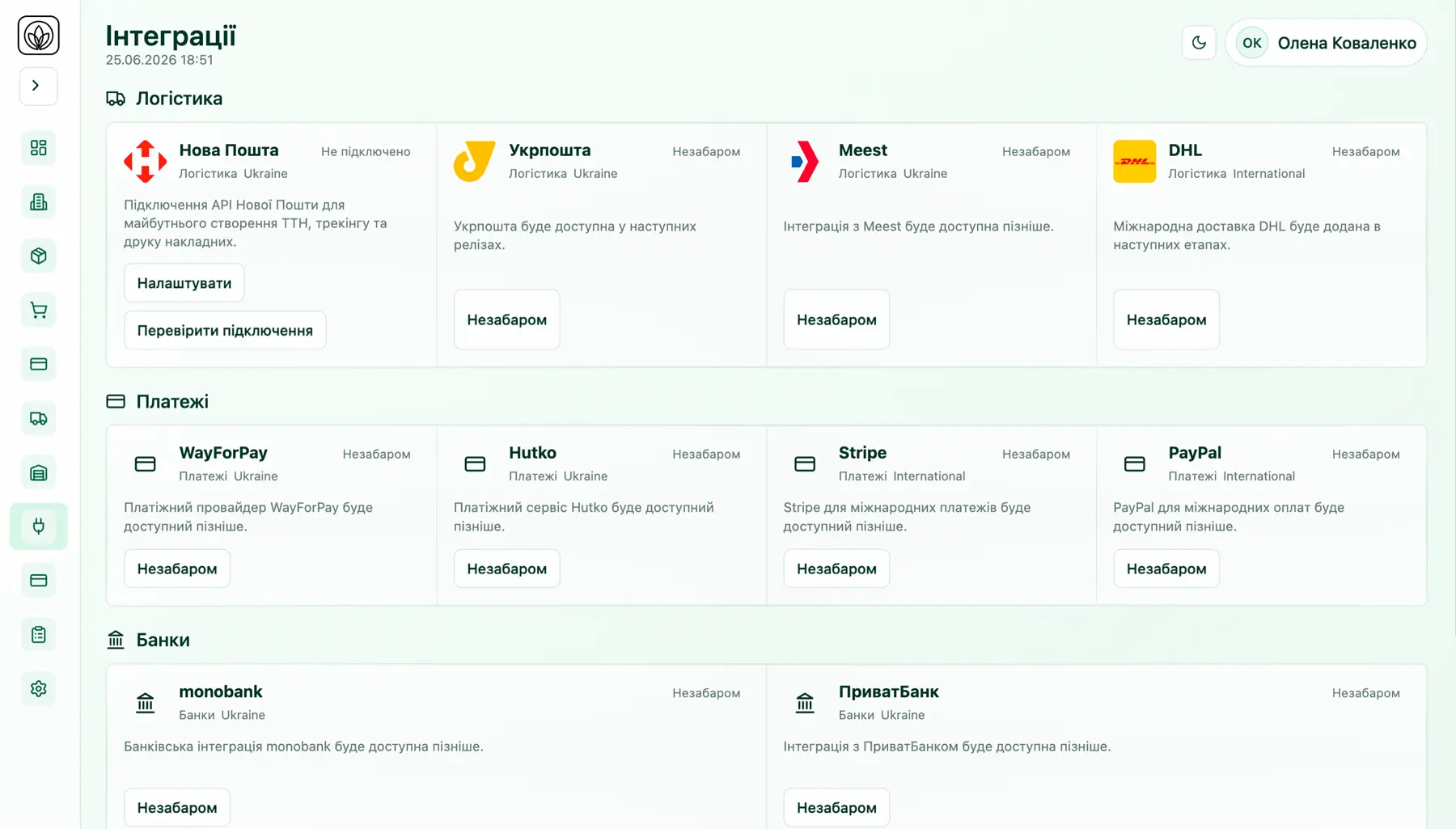The width and height of the screenshot is (1456, 829).
Task: Click the Нова Пошта logo
Action: click(x=146, y=161)
